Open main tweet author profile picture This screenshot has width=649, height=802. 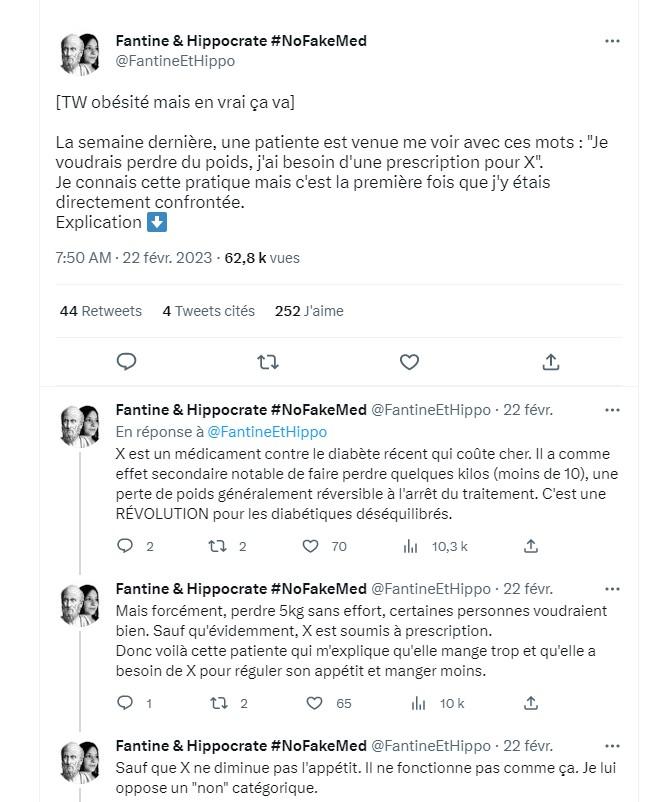coord(80,53)
